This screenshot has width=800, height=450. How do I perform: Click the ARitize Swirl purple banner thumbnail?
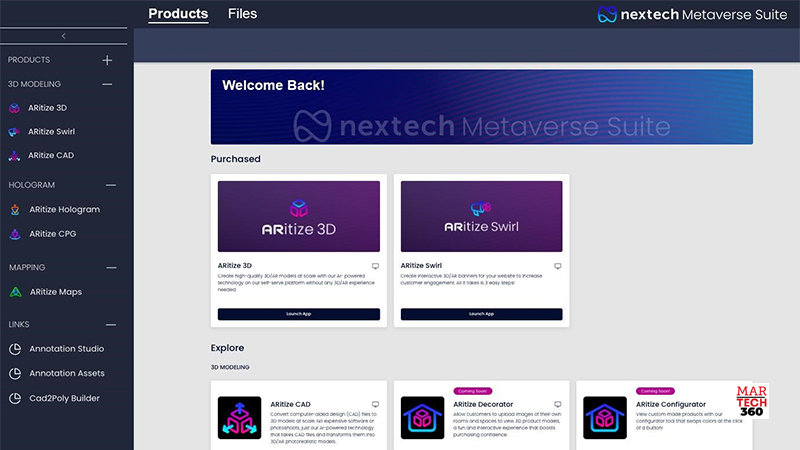pyautogui.click(x=482, y=216)
